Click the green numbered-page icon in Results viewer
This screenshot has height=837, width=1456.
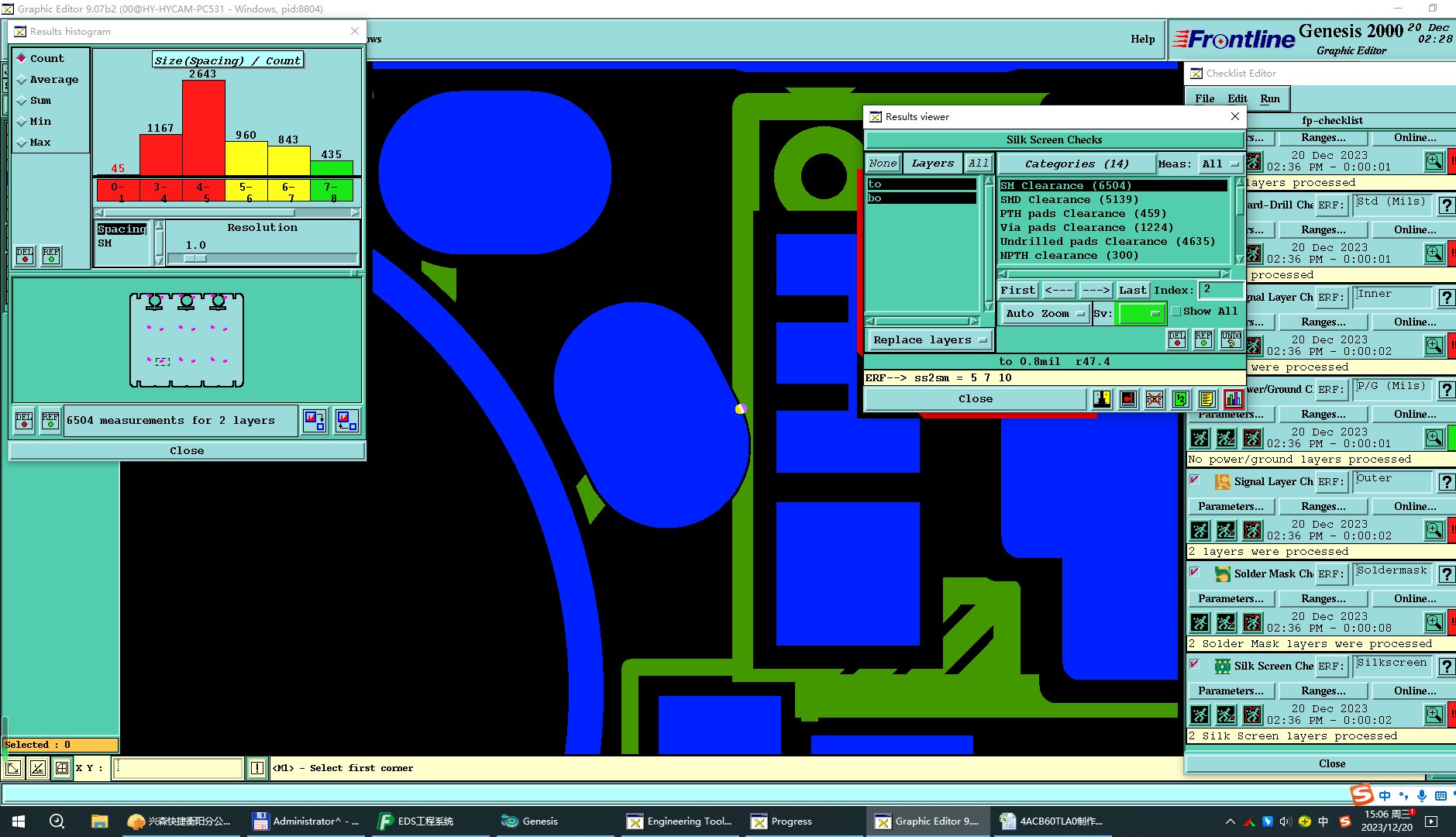[x=1180, y=399]
